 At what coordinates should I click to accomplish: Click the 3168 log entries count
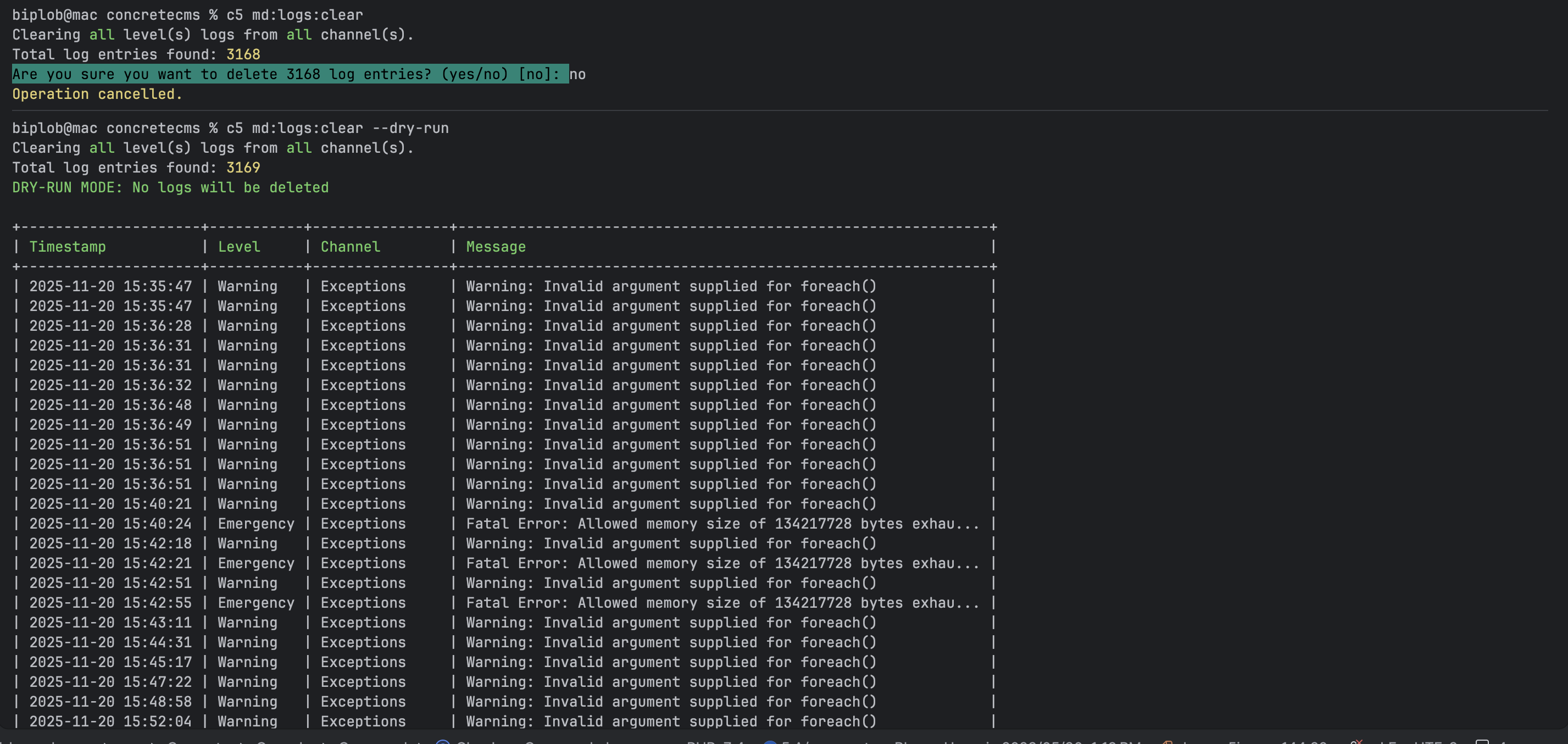[243, 54]
